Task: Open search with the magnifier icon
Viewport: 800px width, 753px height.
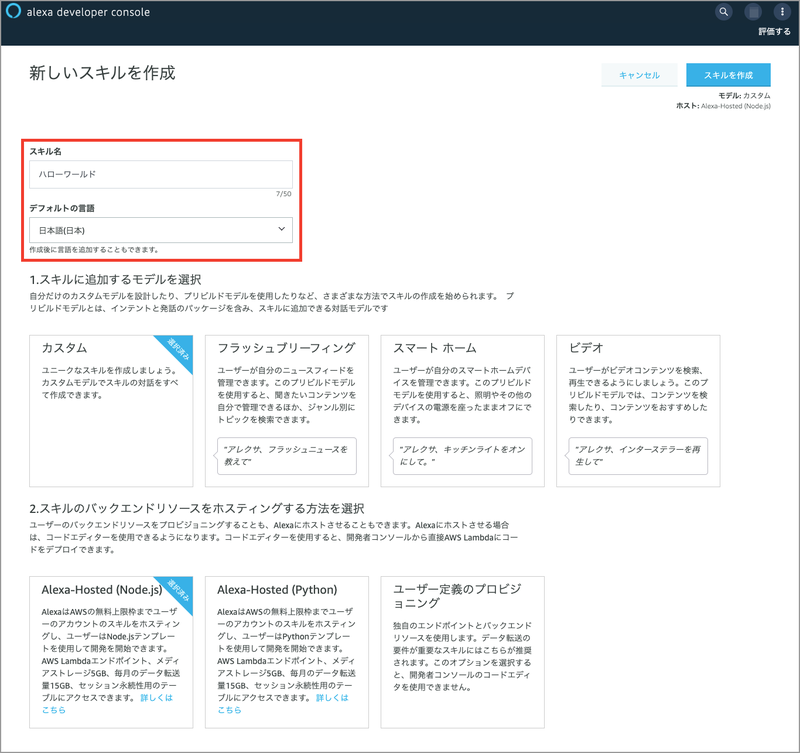Action: point(723,11)
